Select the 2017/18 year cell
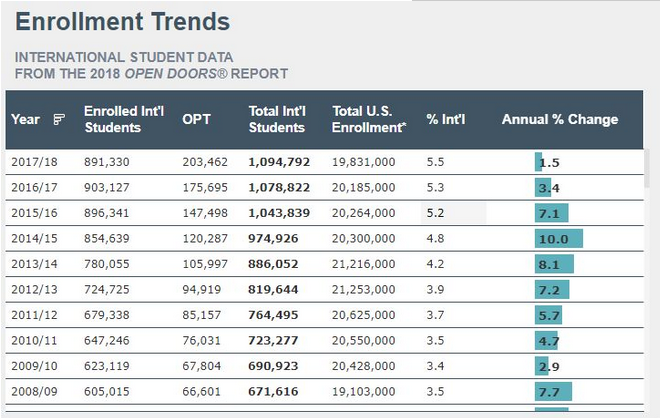Viewport: 660px width, 418px height. pyautogui.click(x=33, y=162)
